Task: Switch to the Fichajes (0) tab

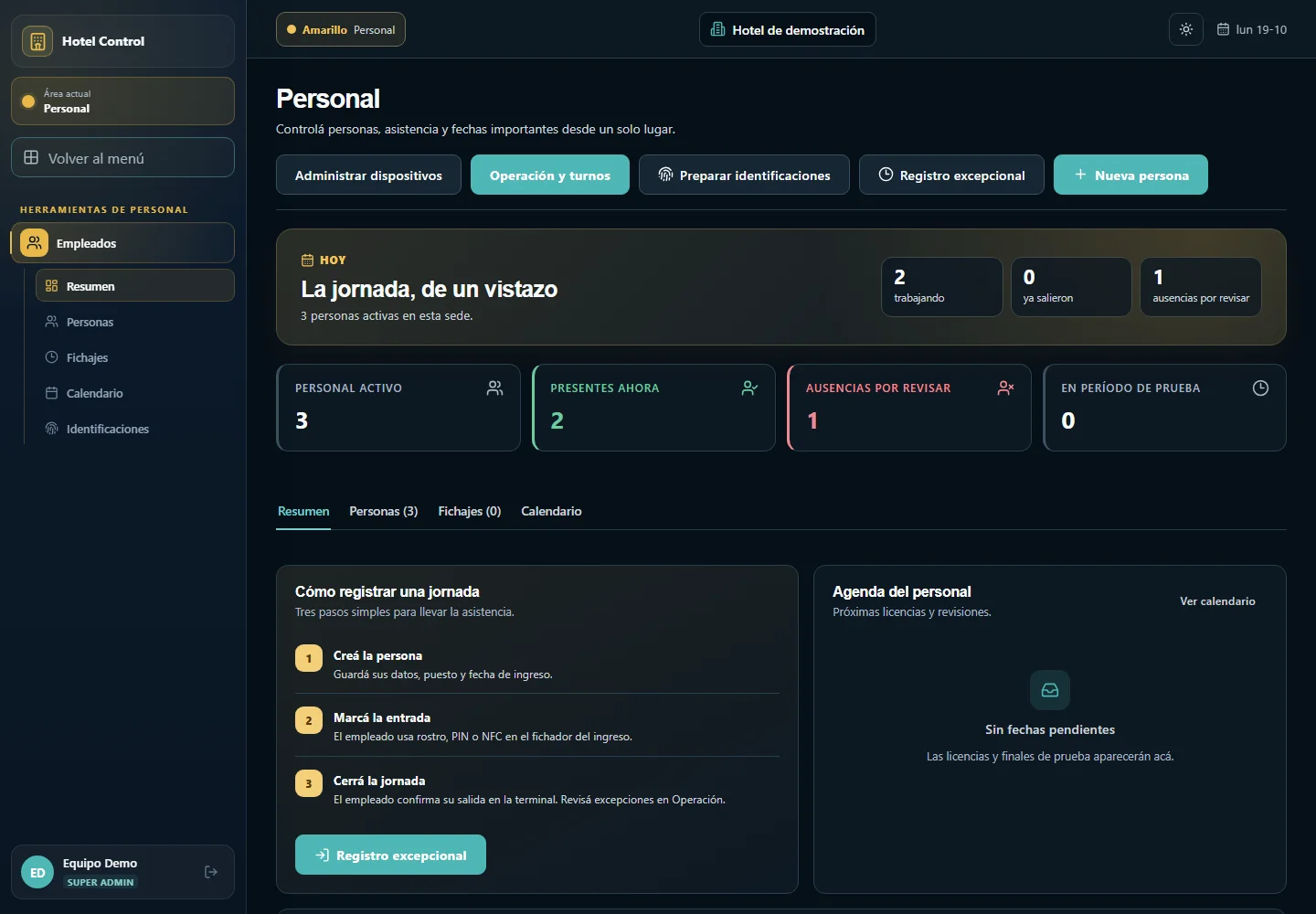Action: 470,511
